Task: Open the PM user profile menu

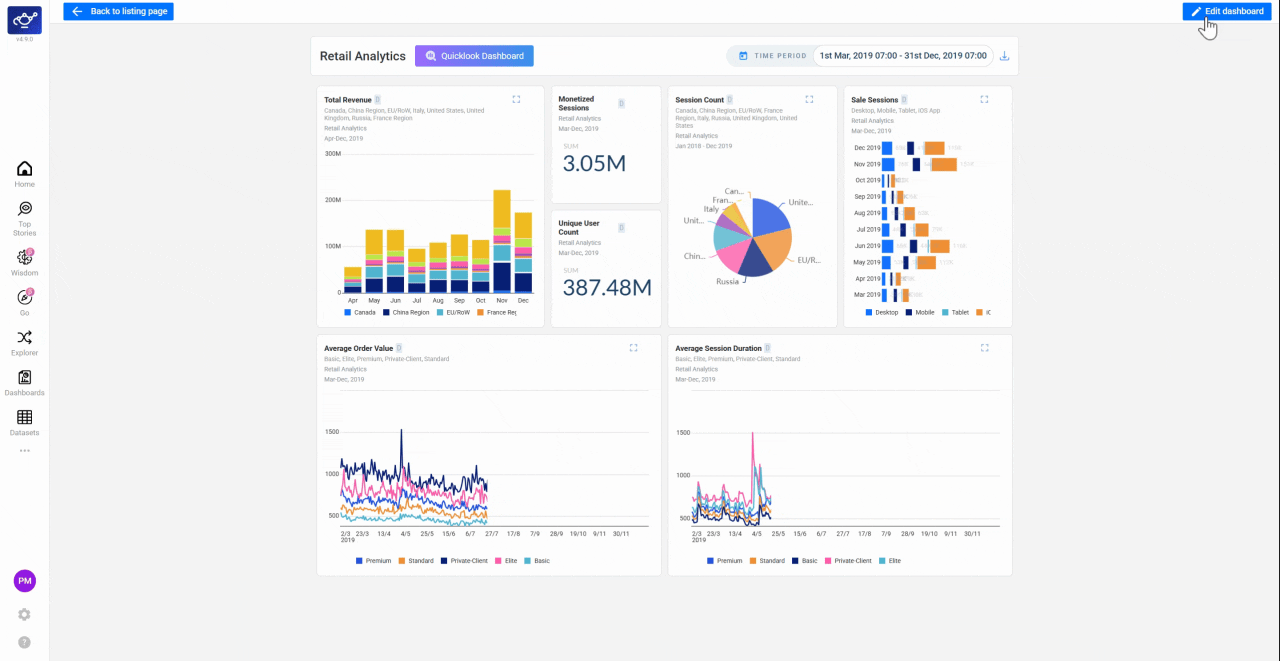Action: tap(25, 581)
